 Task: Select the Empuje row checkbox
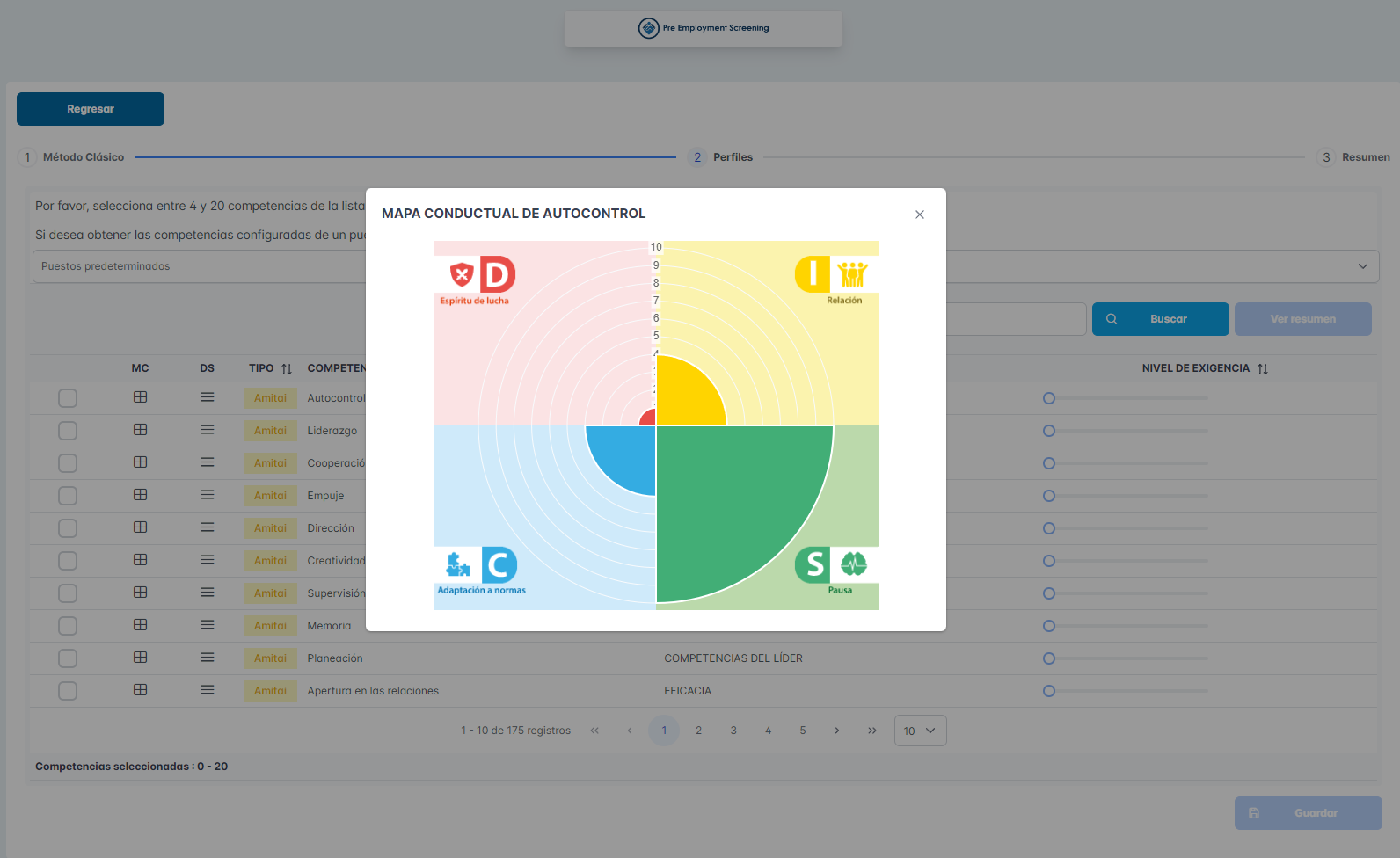tap(68, 496)
